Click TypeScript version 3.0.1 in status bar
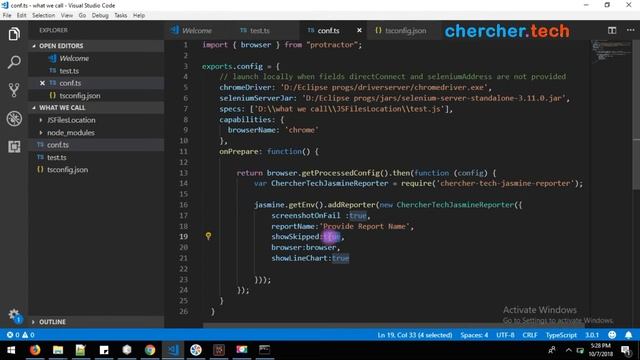 [x=592, y=335]
